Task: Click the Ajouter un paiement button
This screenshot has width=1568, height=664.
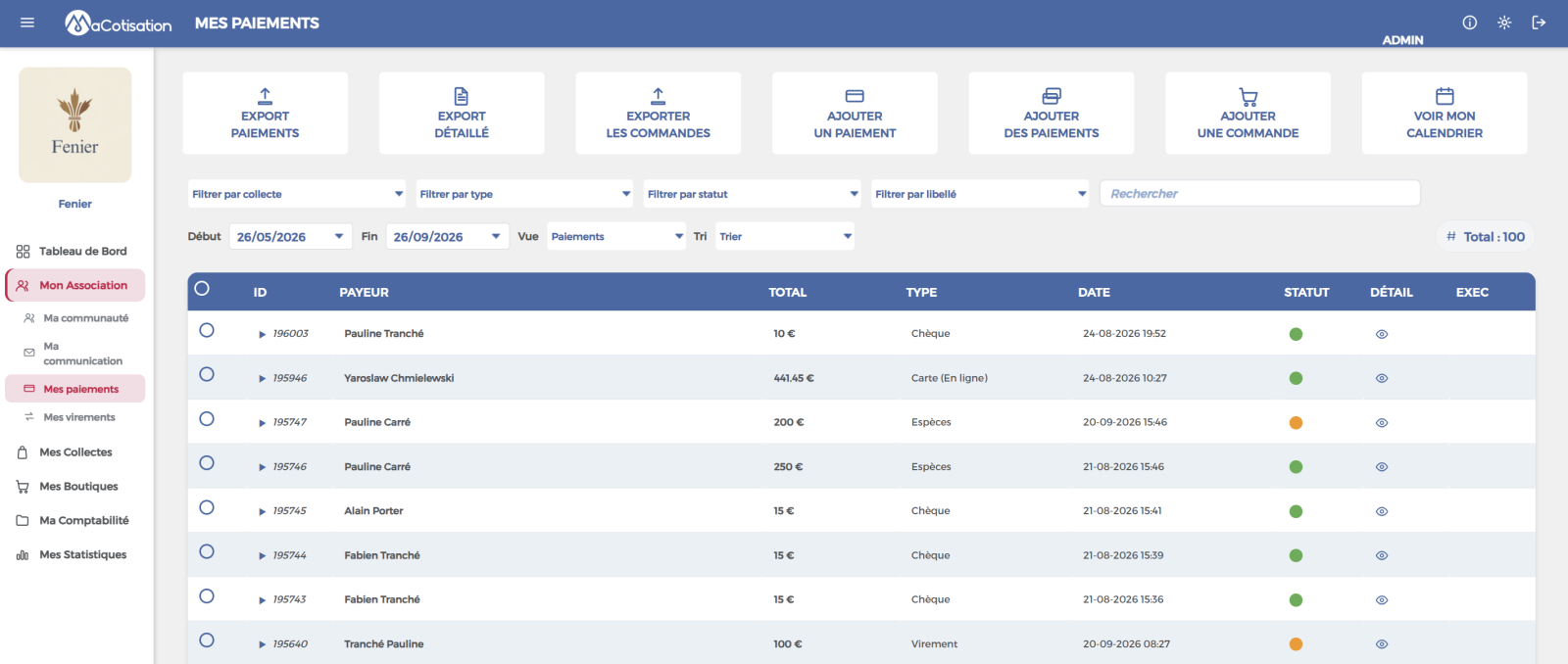Action: (855, 113)
